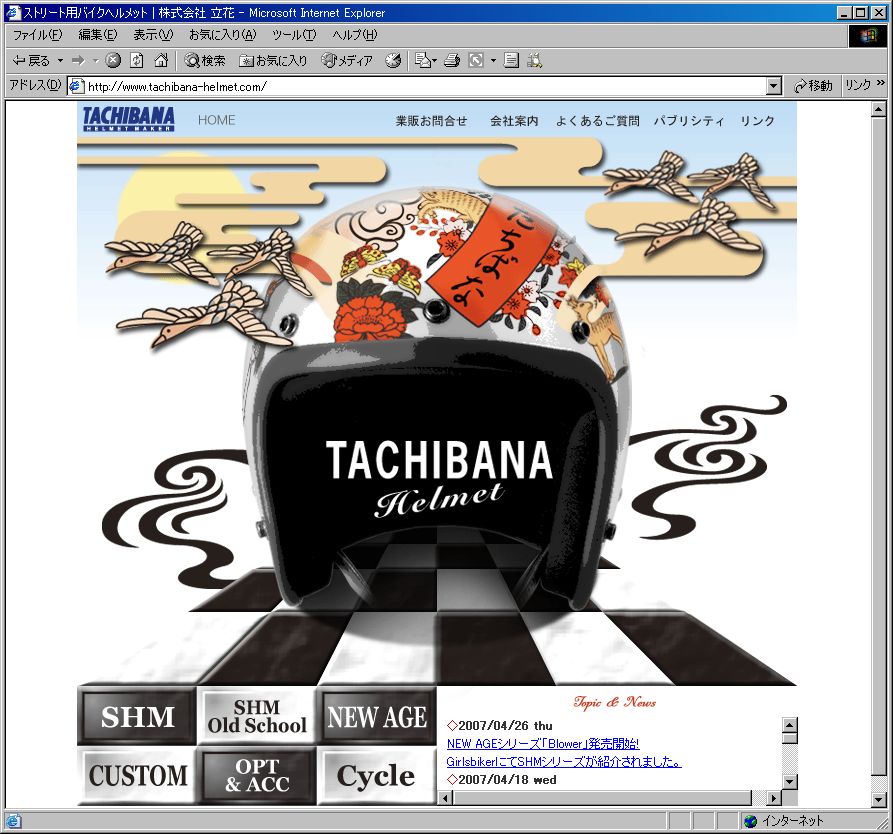The height and width of the screenshot is (834, 893).
Task: Open the リンク link in site navigation
Action: [x=757, y=121]
